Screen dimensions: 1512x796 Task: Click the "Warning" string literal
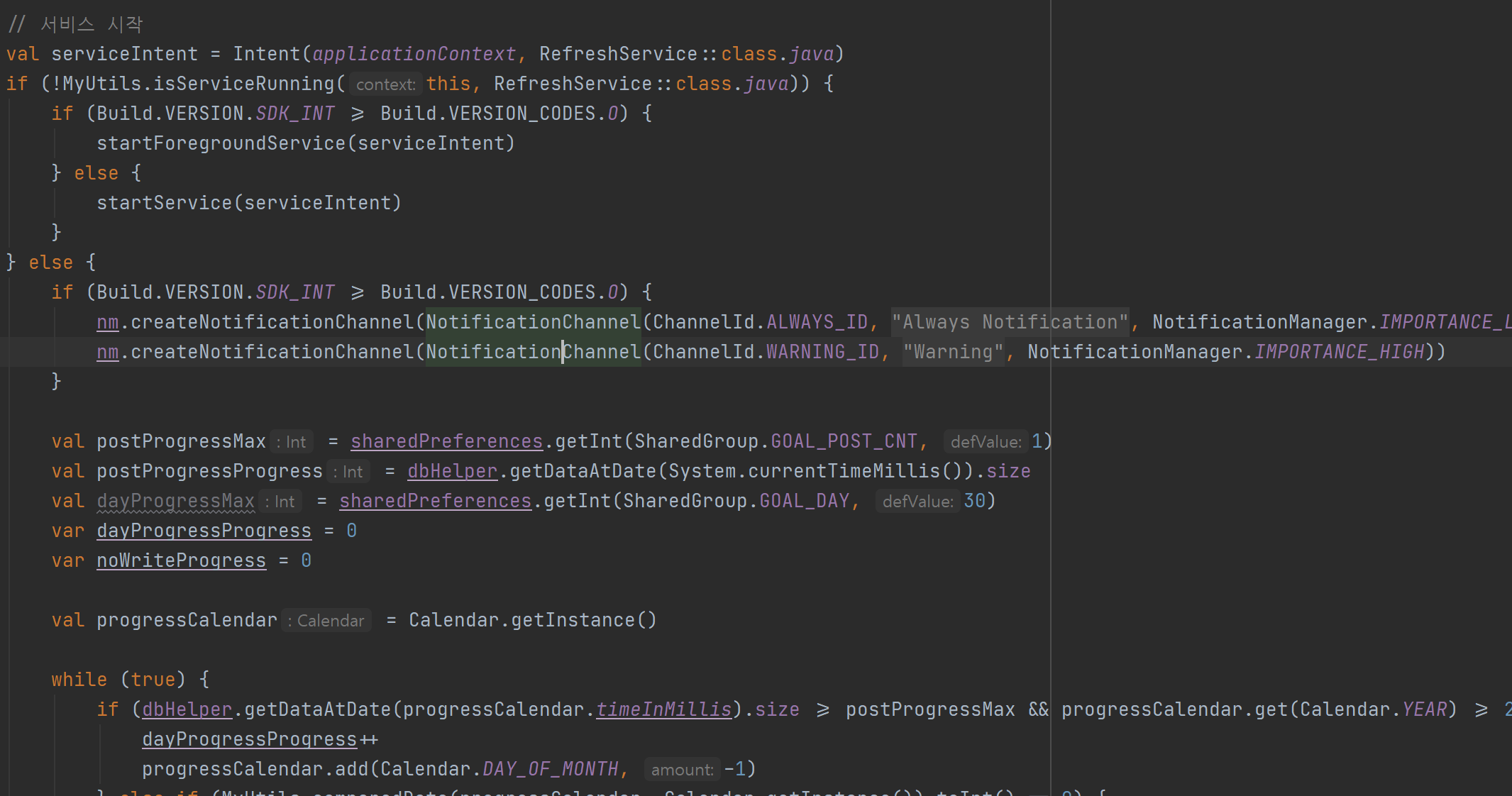[953, 353]
